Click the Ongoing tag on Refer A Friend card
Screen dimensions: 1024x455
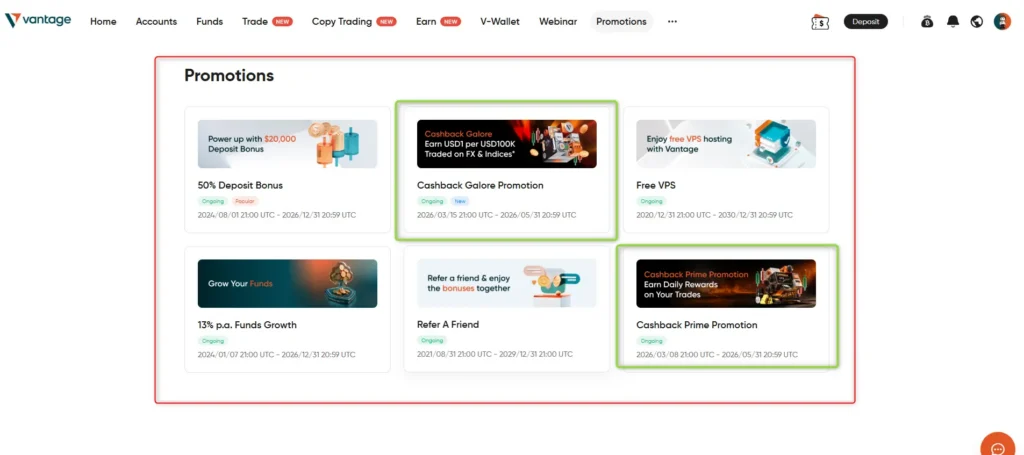pos(432,340)
